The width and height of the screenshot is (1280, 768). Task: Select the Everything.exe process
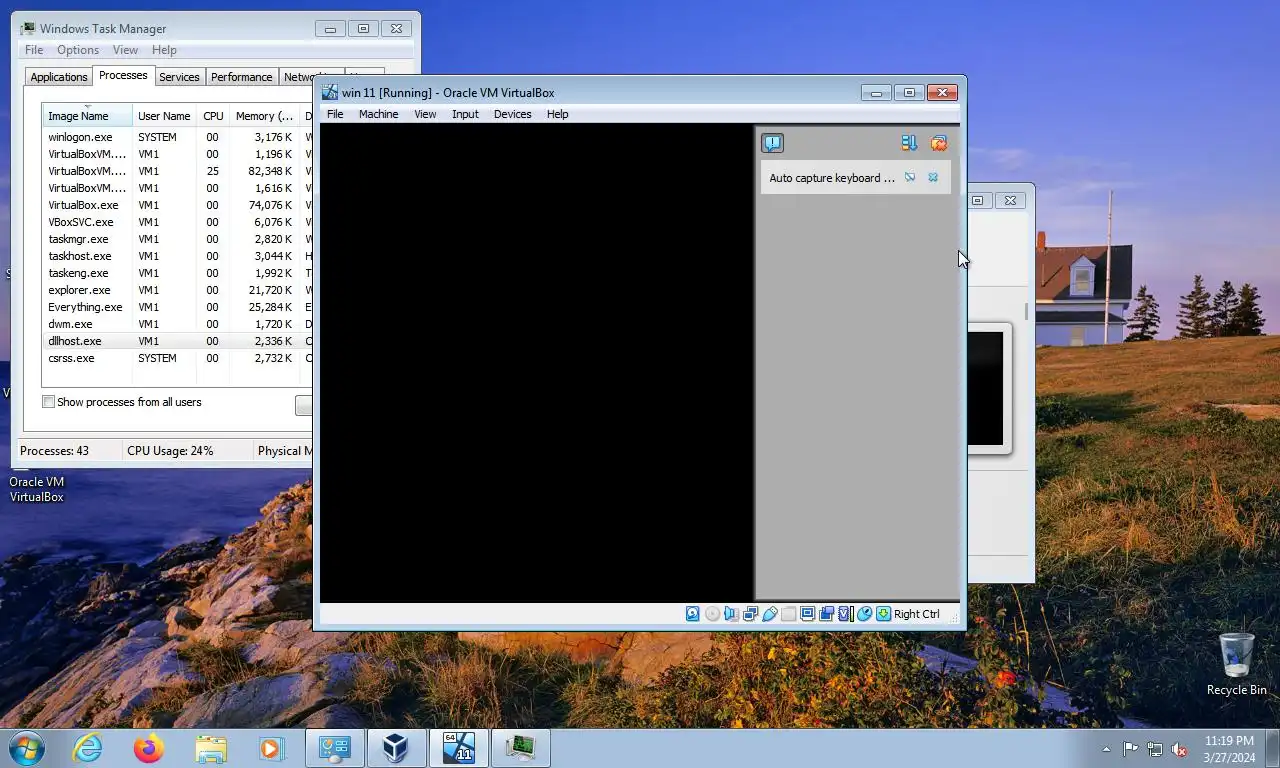click(176, 307)
